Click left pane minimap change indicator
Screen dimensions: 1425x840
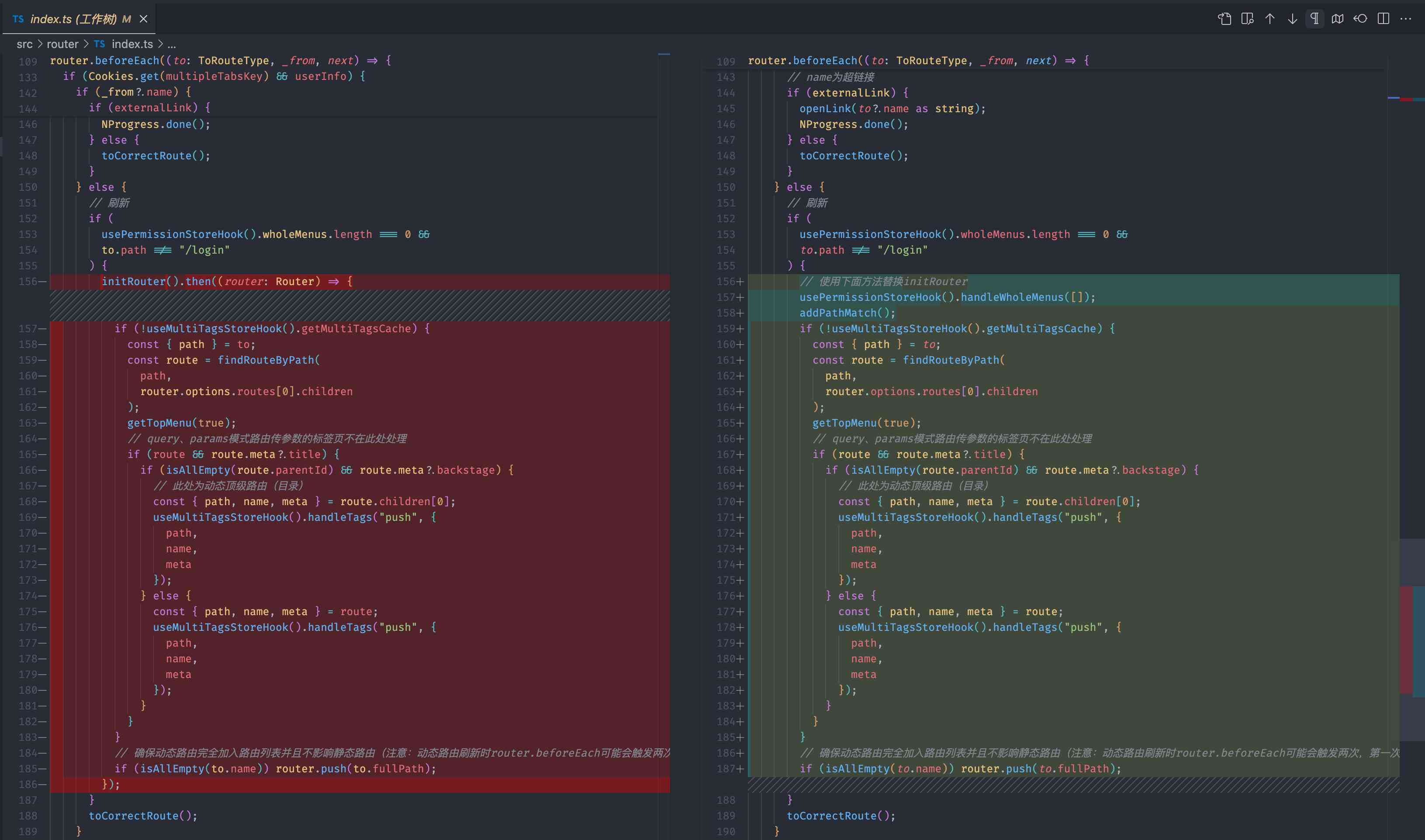pyautogui.click(x=664, y=54)
